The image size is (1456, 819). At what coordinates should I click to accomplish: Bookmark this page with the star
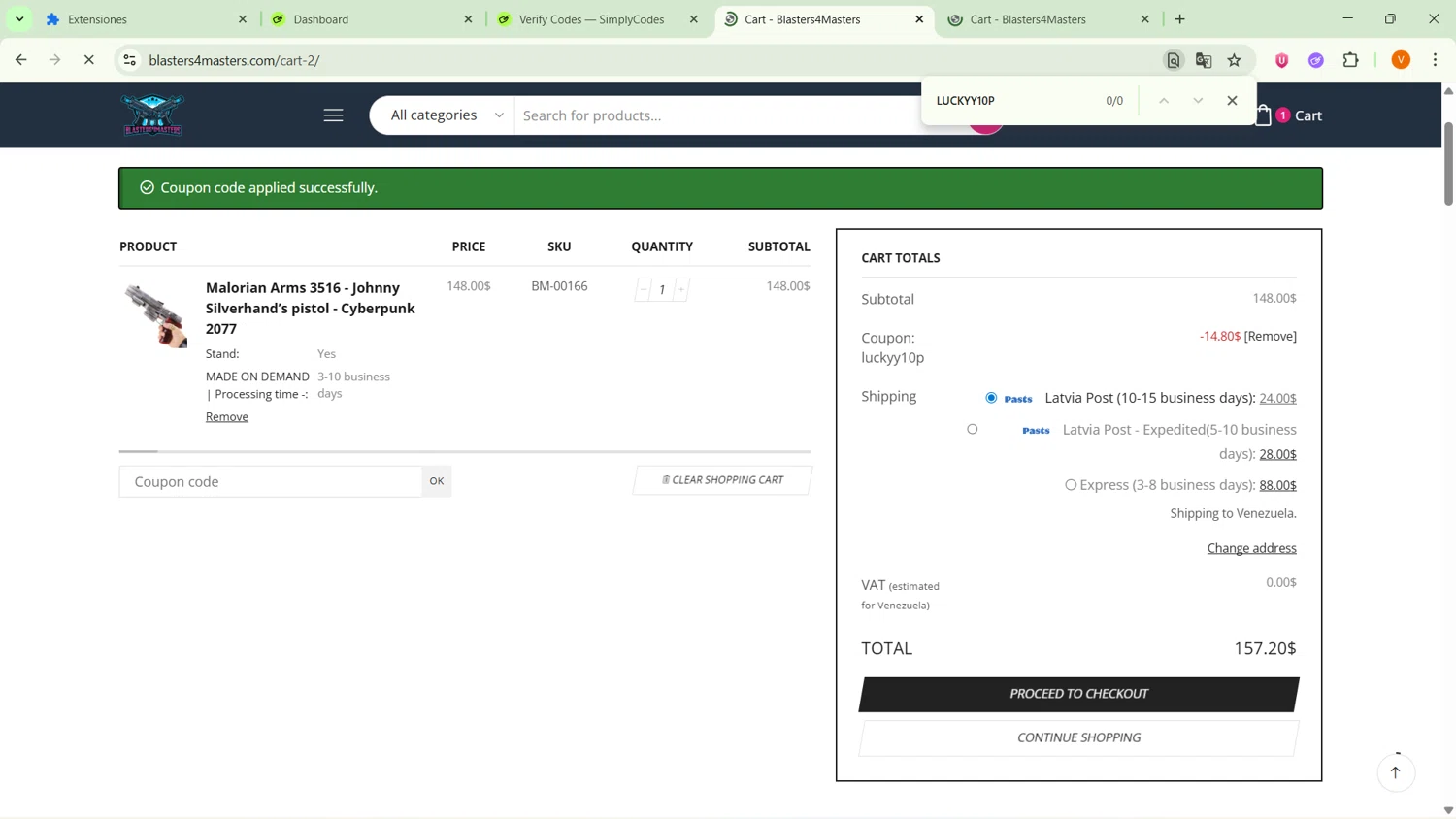pos(1235,60)
